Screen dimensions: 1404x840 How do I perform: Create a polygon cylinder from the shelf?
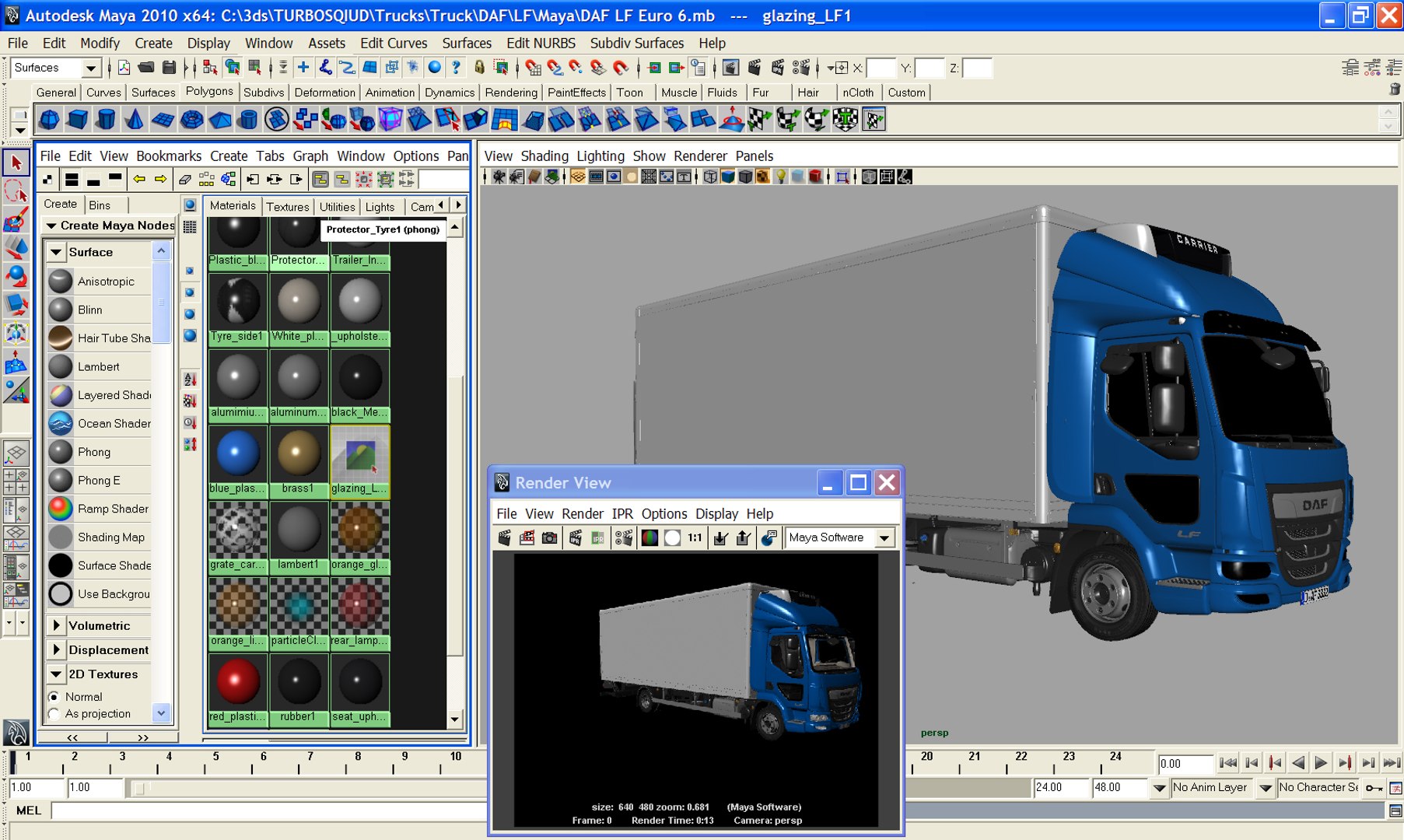click(x=107, y=120)
